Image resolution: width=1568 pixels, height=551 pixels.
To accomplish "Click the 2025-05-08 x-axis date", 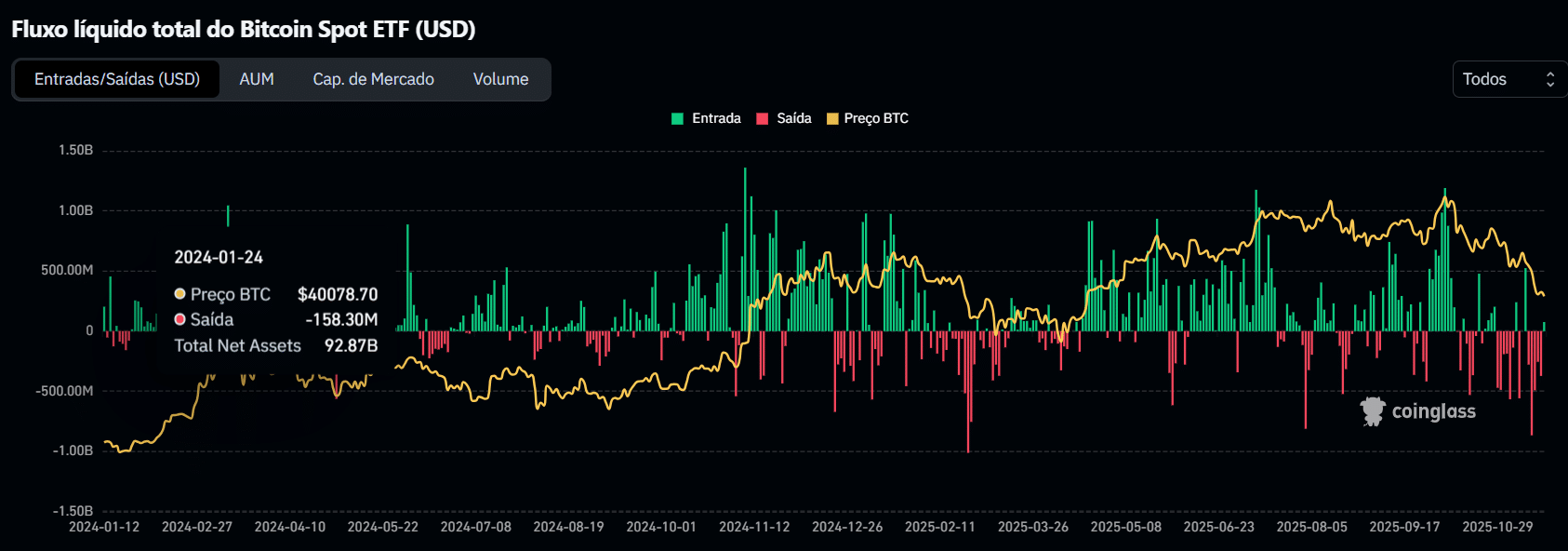I will (1126, 527).
